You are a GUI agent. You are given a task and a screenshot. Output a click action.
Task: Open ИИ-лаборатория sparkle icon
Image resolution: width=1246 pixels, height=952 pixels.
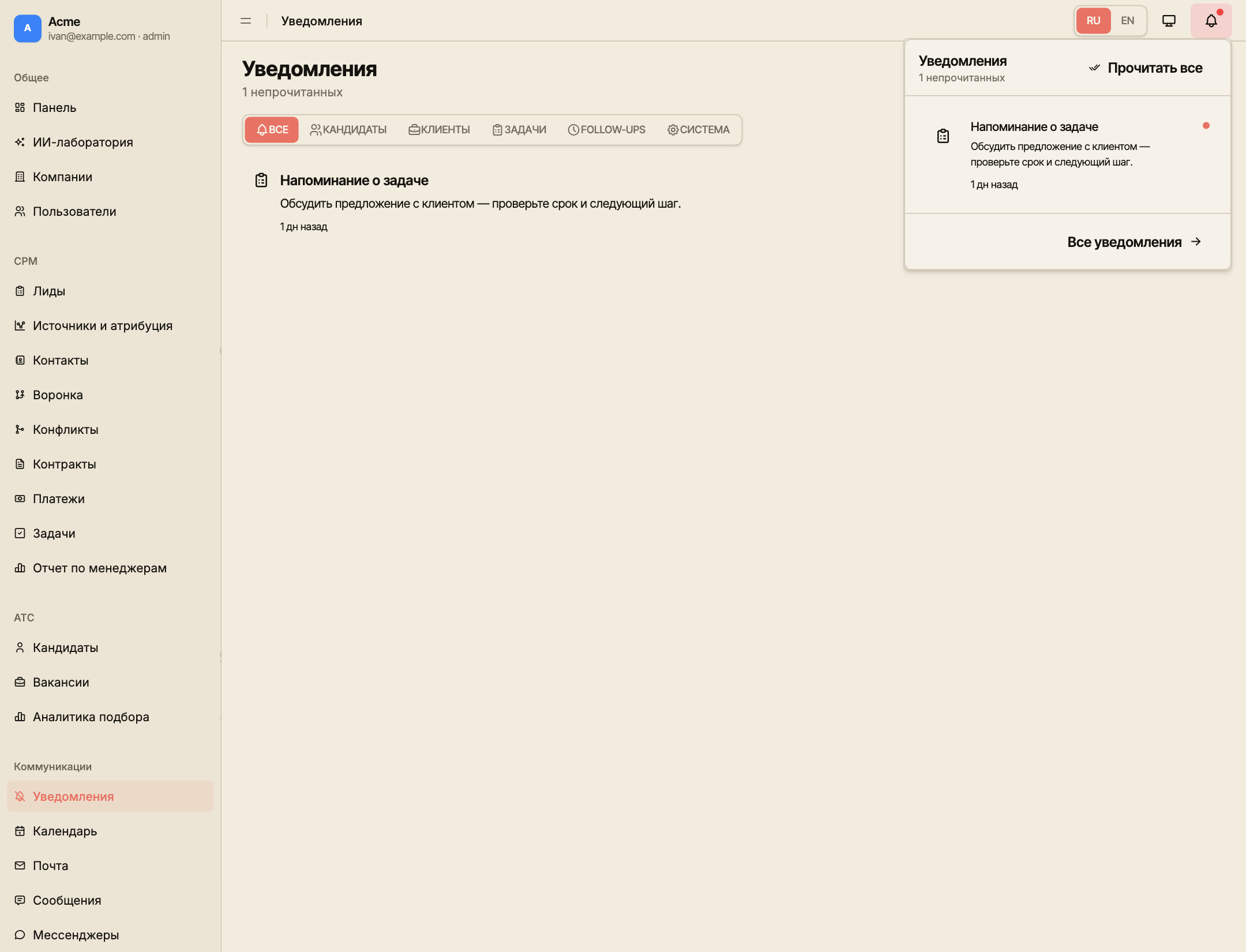point(20,142)
